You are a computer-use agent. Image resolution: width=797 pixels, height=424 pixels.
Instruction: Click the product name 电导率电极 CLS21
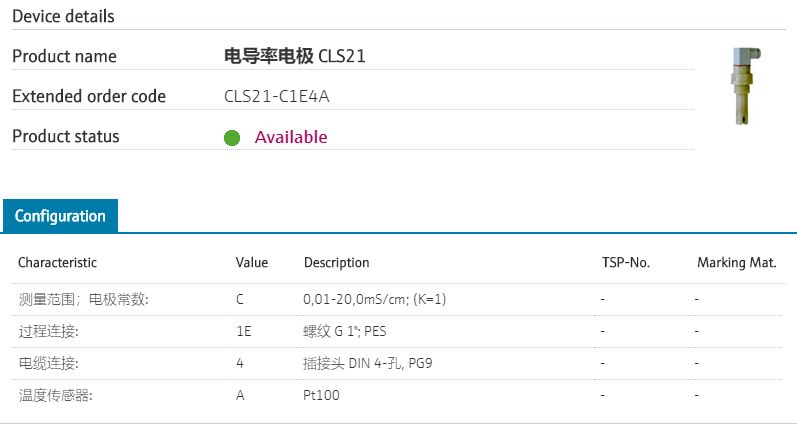coord(295,56)
